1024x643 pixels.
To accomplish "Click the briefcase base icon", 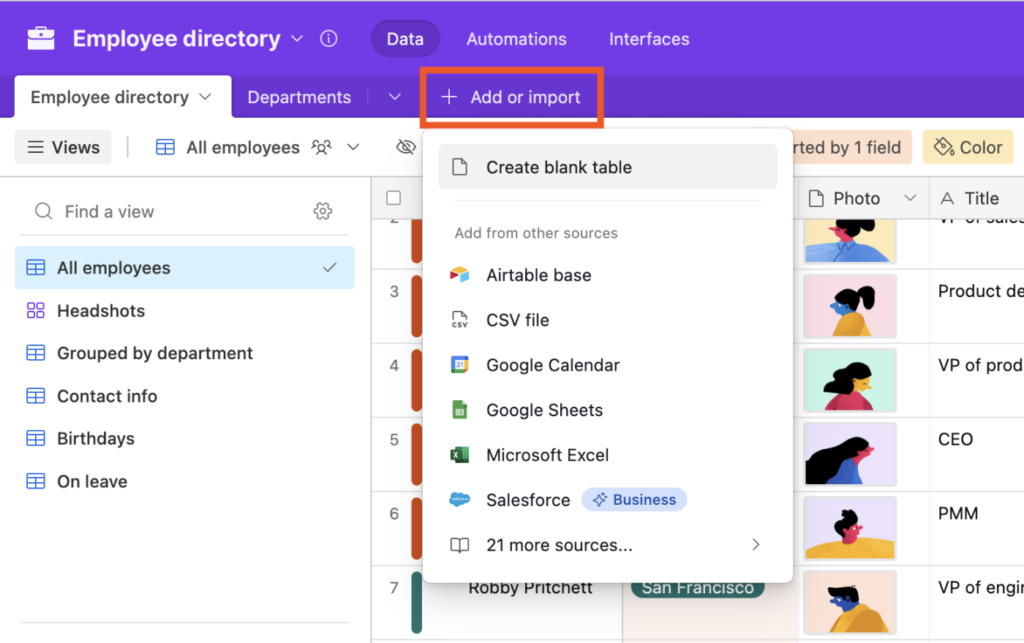I will point(41,39).
